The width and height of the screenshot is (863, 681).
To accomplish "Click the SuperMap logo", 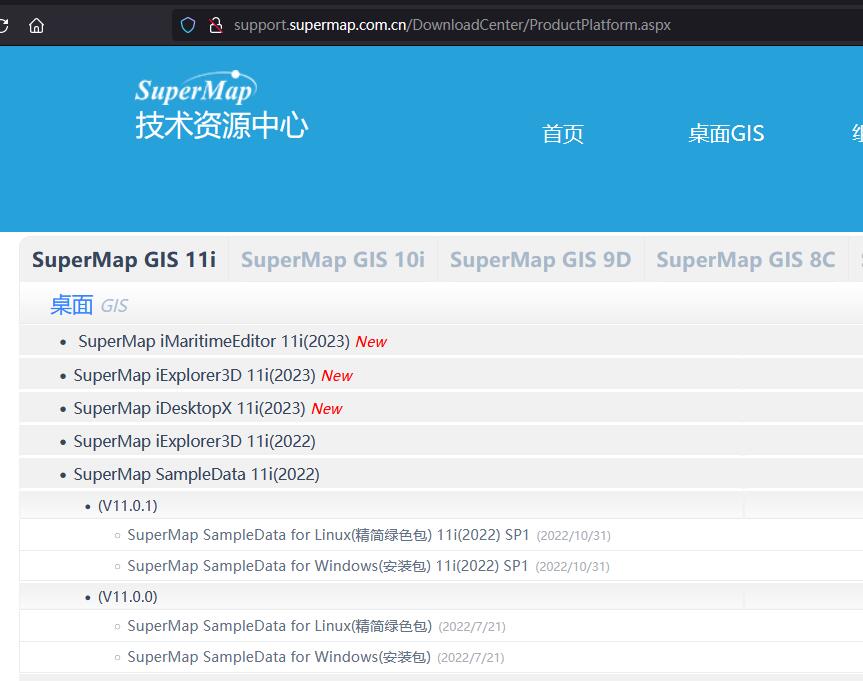I will click(x=195, y=88).
